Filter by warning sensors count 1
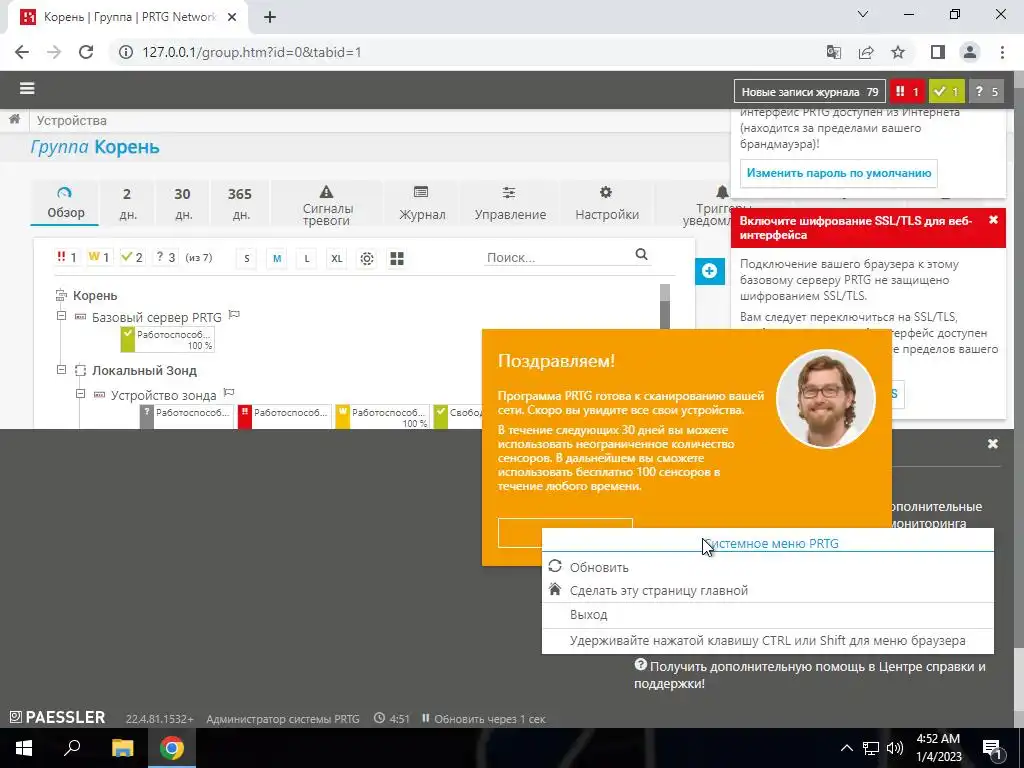The width and height of the screenshot is (1024, 768). (x=99, y=257)
